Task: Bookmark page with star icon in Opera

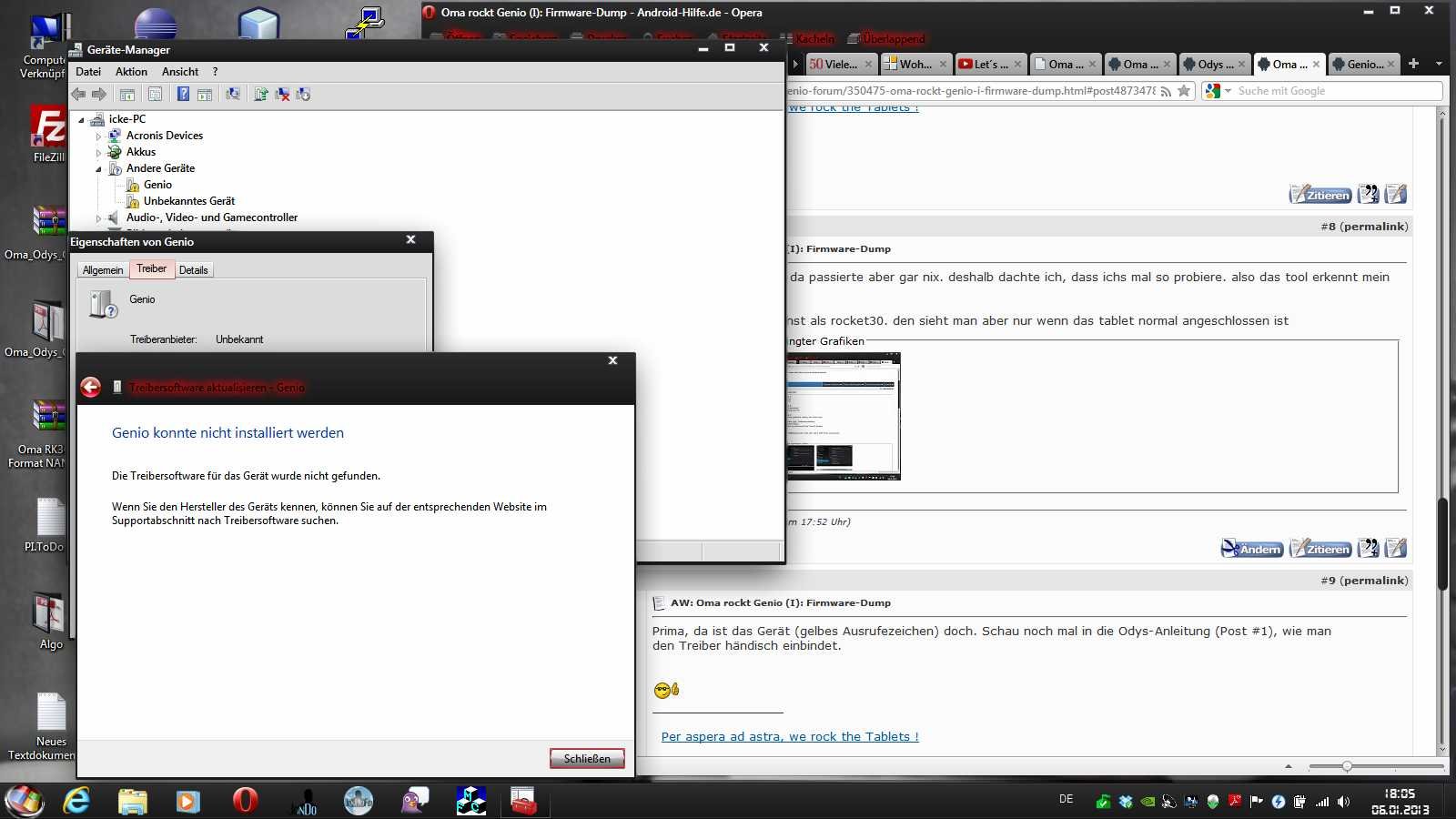Action: pos(1184,90)
